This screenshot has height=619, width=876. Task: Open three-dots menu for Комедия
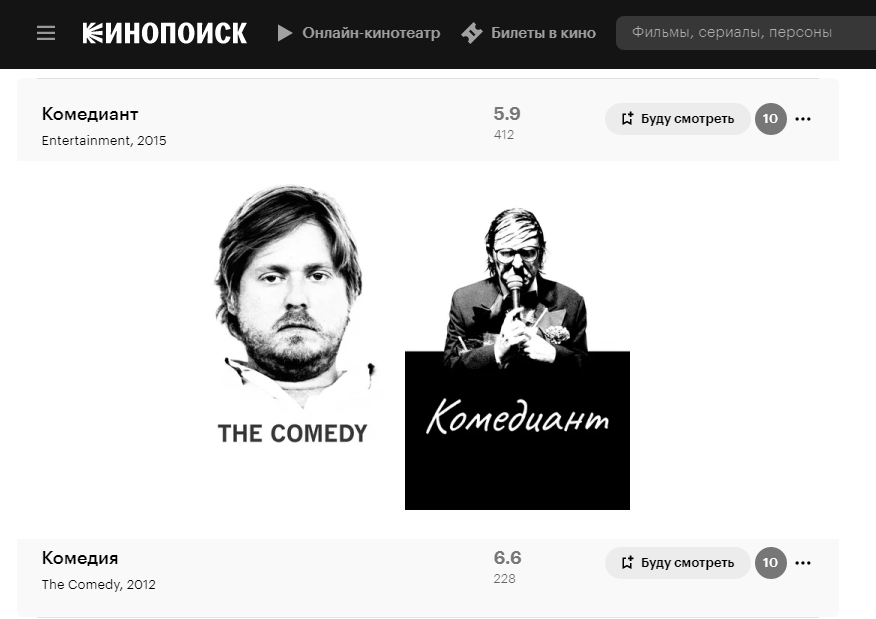tap(803, 563)
